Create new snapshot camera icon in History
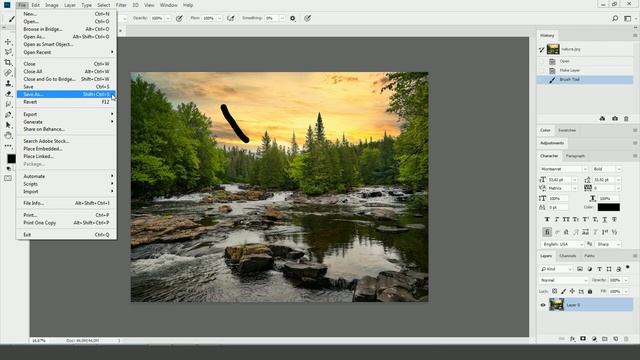The width and height of the screenshot is (640, 360). tap(615, 118)
